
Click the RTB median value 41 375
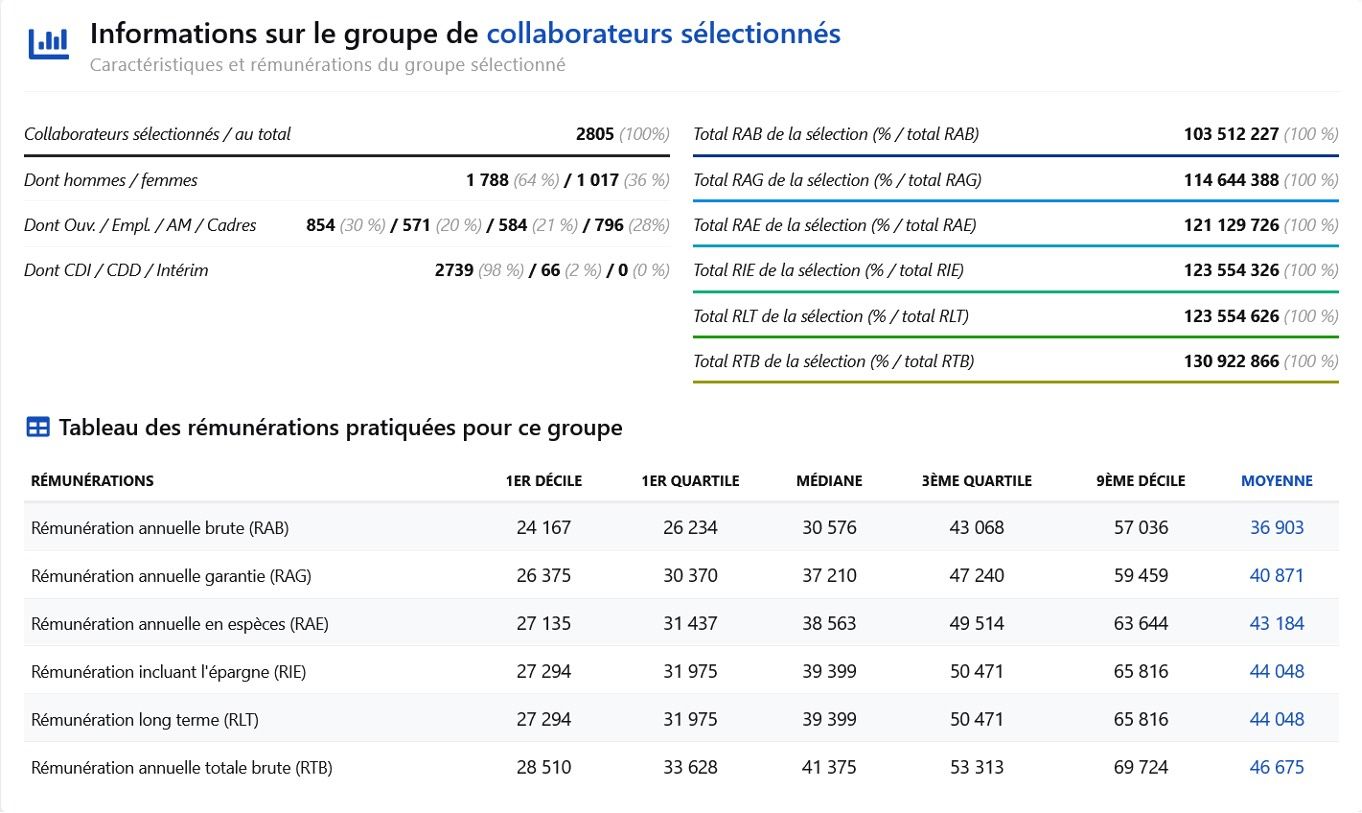[x=829, y=767]
